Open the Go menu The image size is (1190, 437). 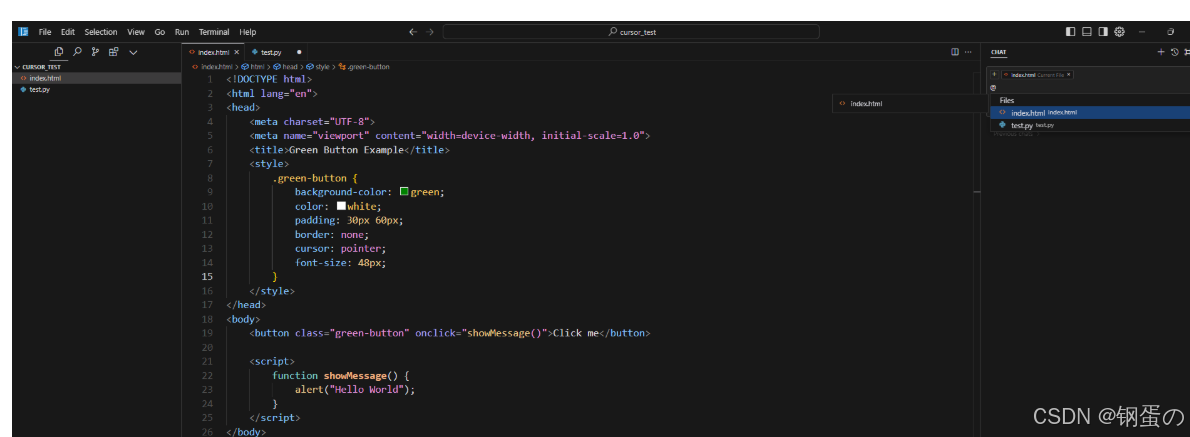point(159,32)
